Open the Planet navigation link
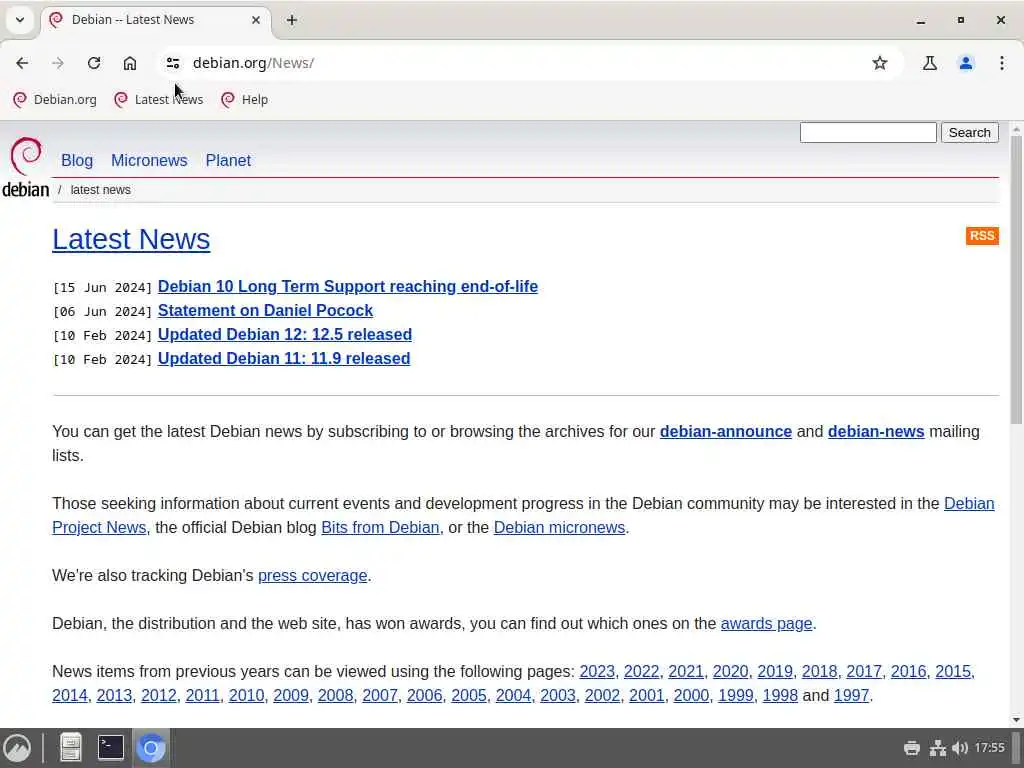Image resolution: width=1024 pixels, height=768 pixels. (228, 160)
